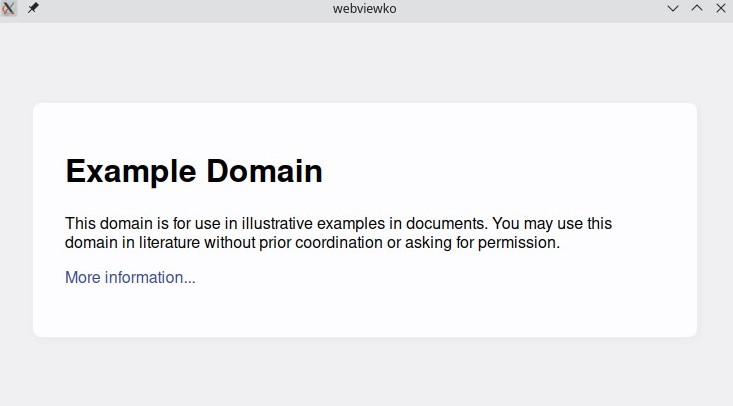Minimize window using the down chevron
Viewport: 733px width, 406px height.
click(x=673, y=8)
